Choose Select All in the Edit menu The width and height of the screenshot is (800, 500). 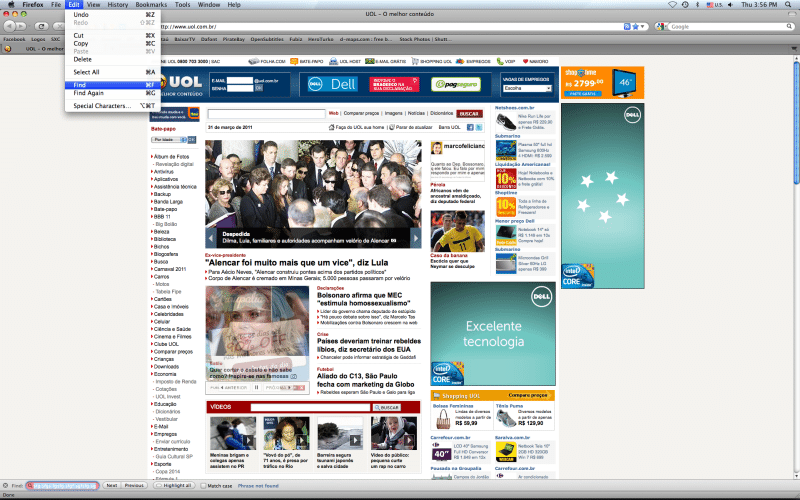(112, 72)
